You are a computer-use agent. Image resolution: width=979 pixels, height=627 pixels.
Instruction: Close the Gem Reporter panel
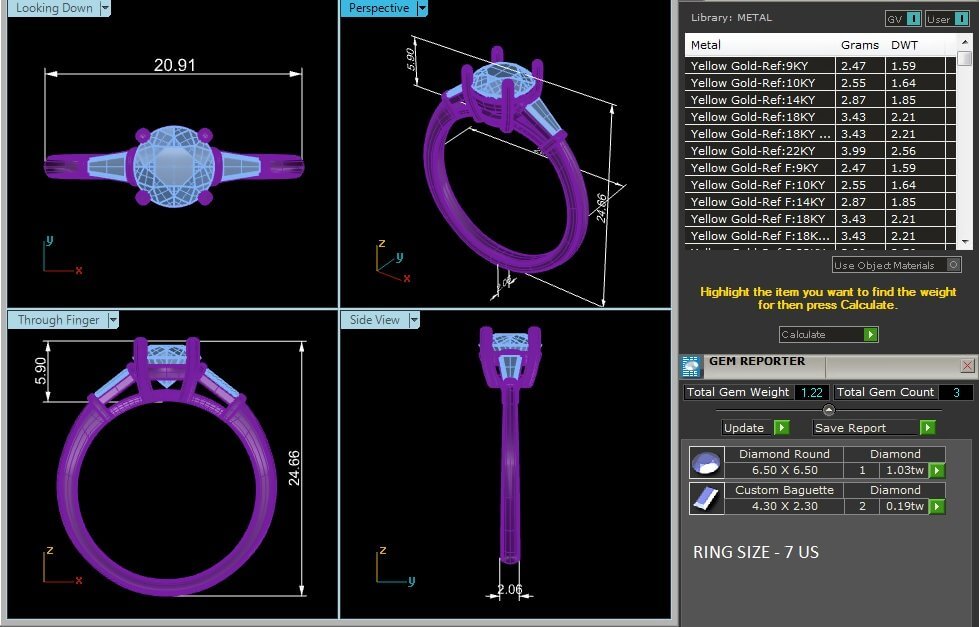[x=967, y=365]
